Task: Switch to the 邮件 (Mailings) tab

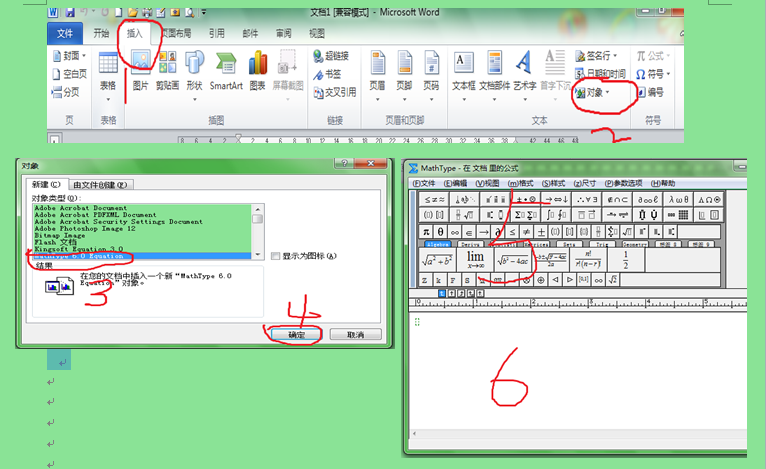Action: coord(250,33)
